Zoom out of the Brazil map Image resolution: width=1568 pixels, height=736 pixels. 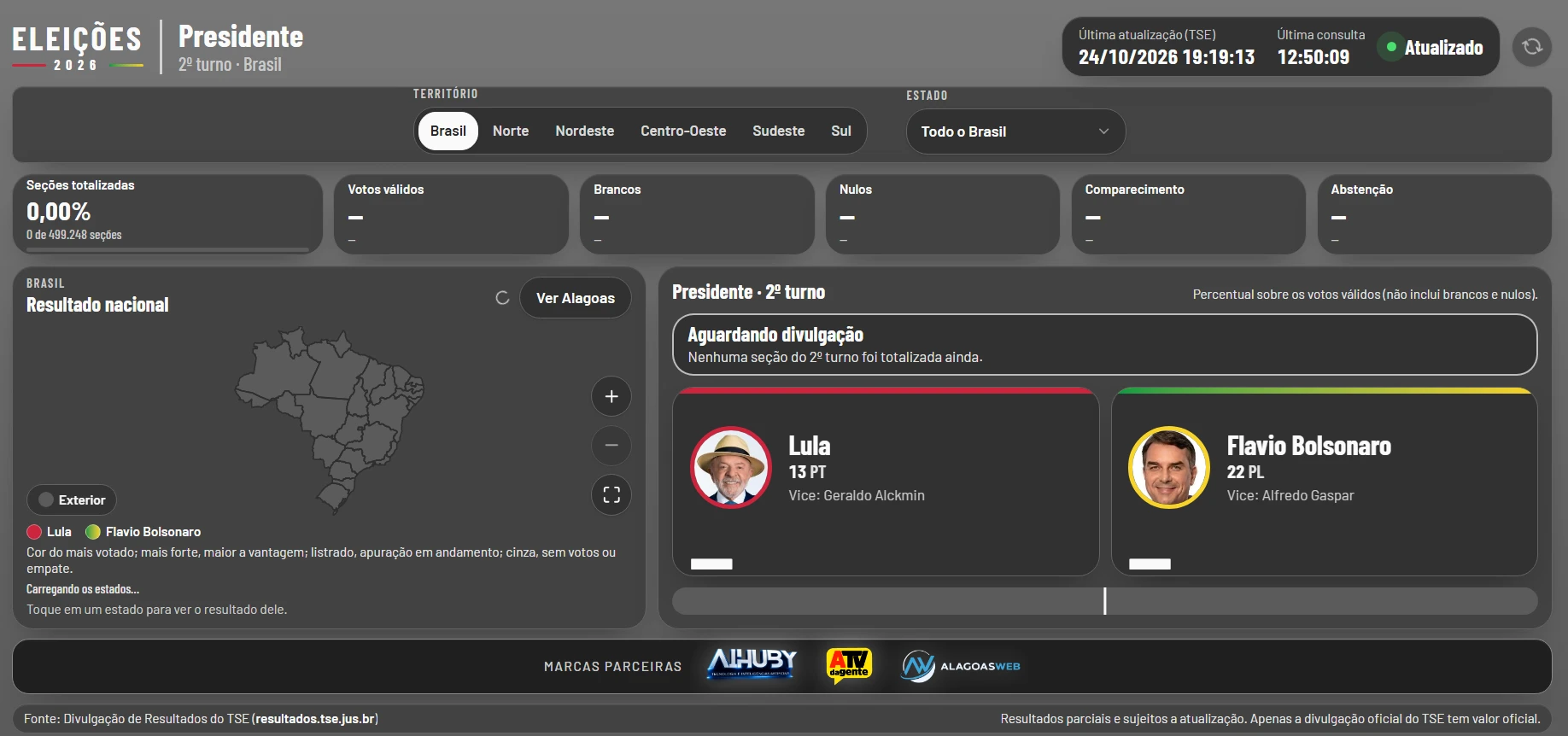[x=611, y=446]
